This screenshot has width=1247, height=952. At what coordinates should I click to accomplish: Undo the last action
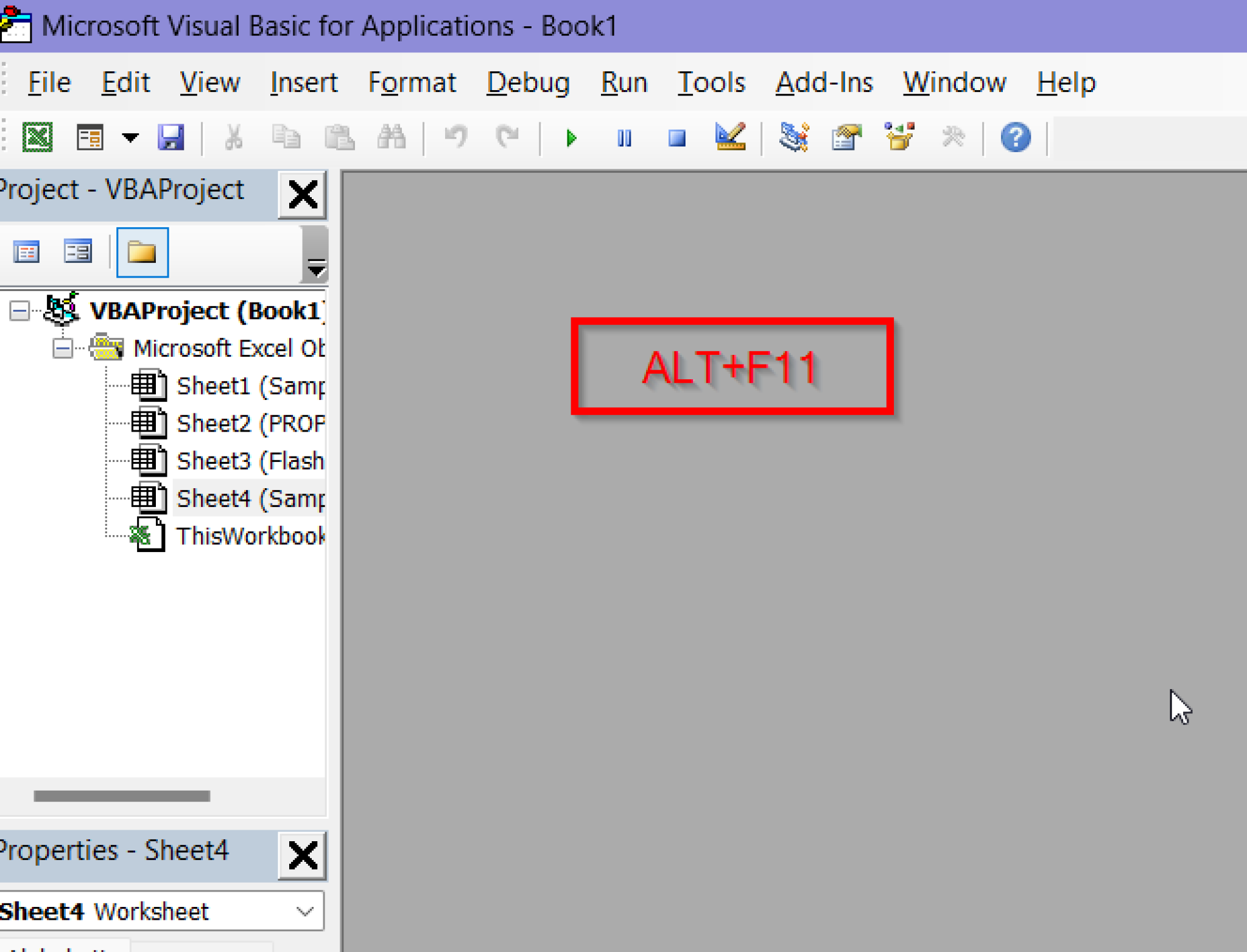click(455, 138)
